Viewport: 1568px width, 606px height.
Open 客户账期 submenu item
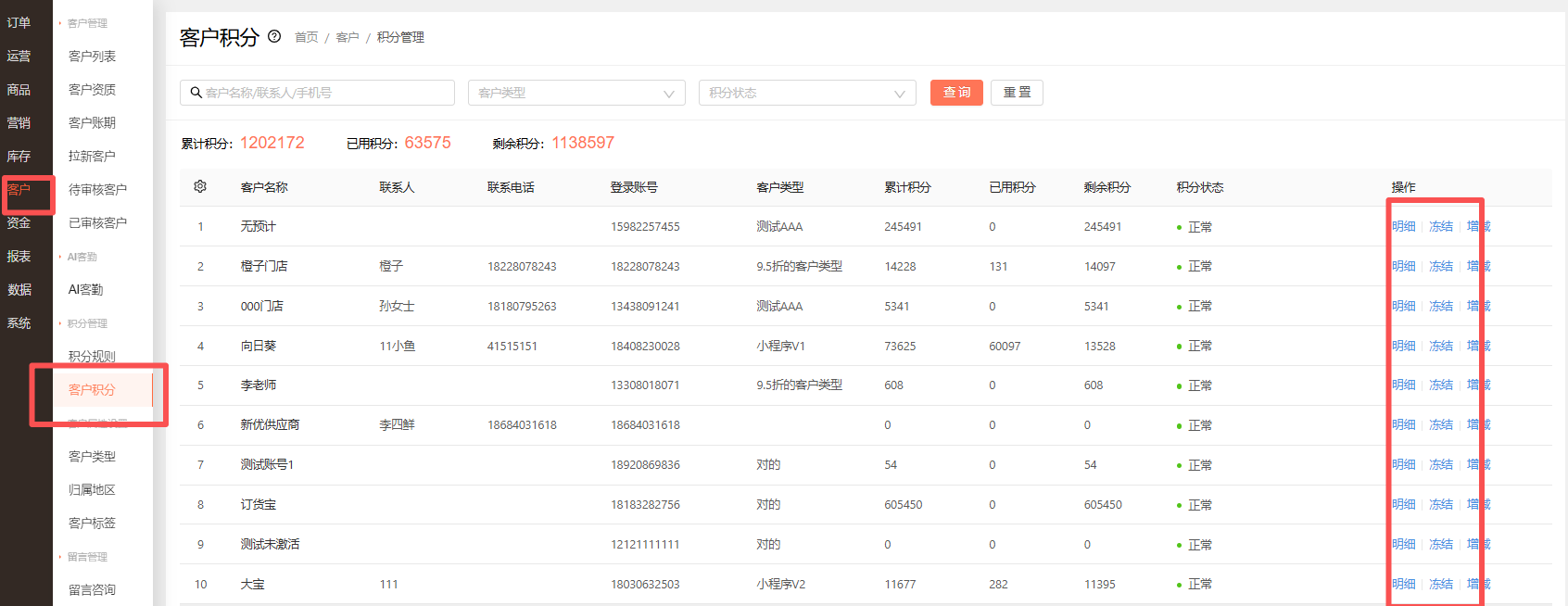click(92, 122)
